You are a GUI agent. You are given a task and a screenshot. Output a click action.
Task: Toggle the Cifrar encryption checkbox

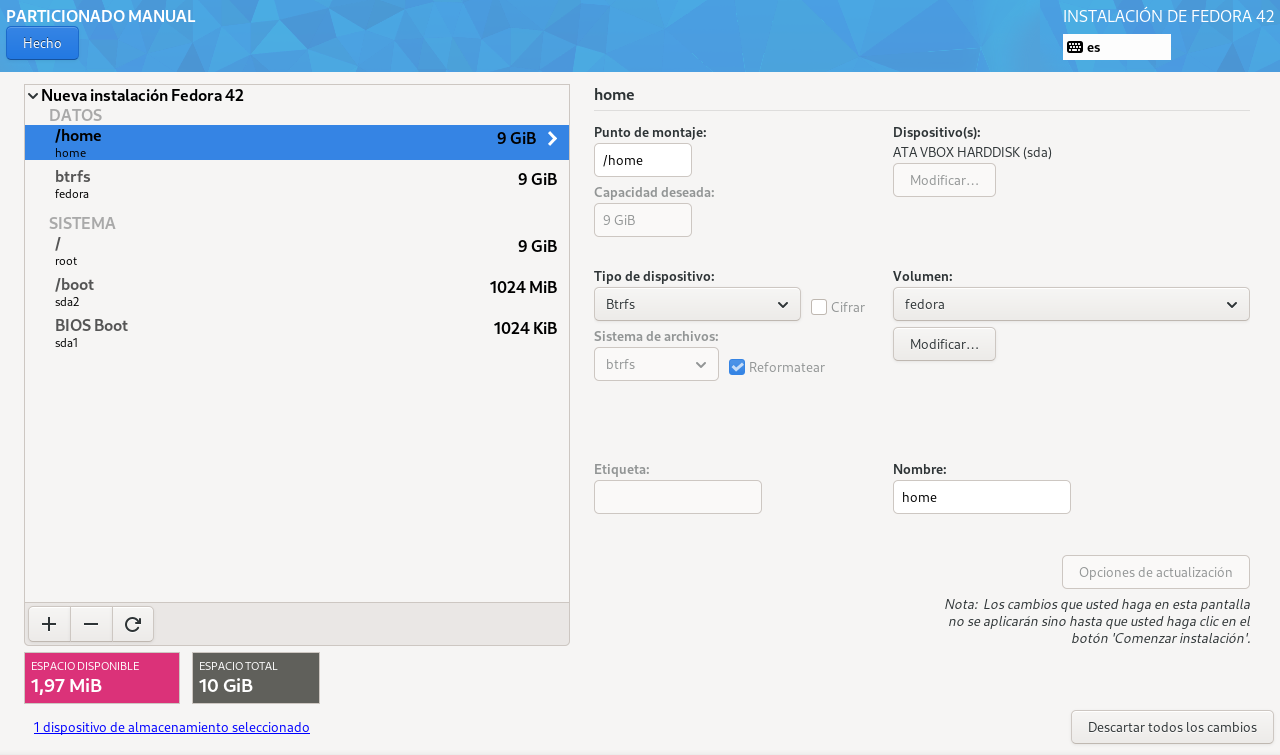[819, 307]
